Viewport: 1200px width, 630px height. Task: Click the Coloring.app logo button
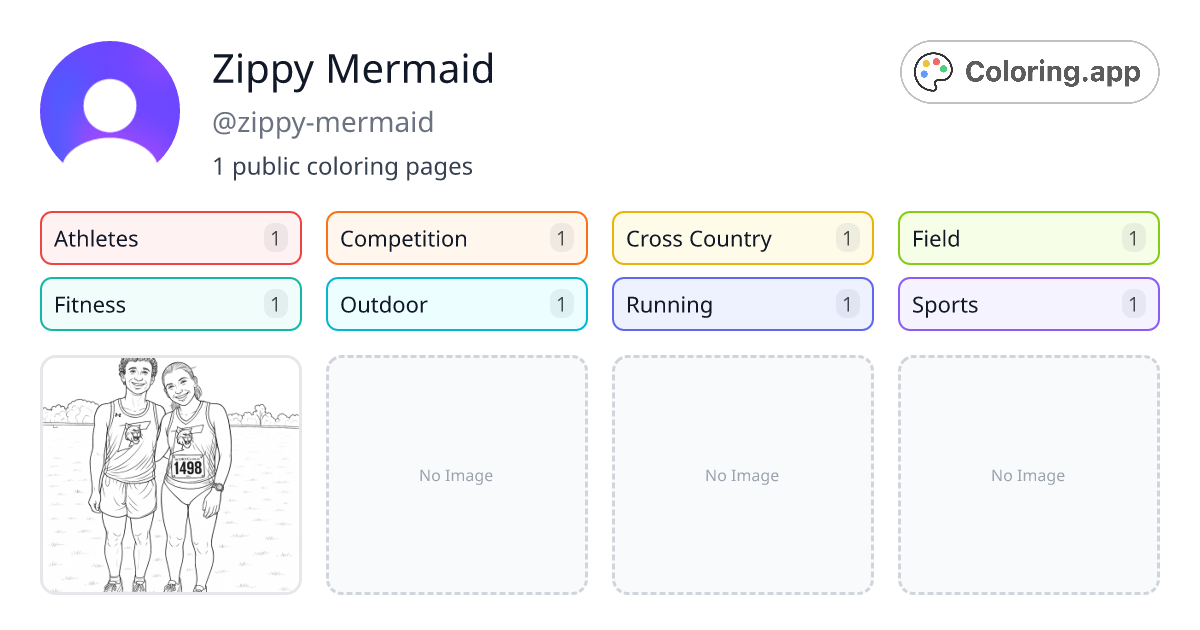(x=1029, y=72)
